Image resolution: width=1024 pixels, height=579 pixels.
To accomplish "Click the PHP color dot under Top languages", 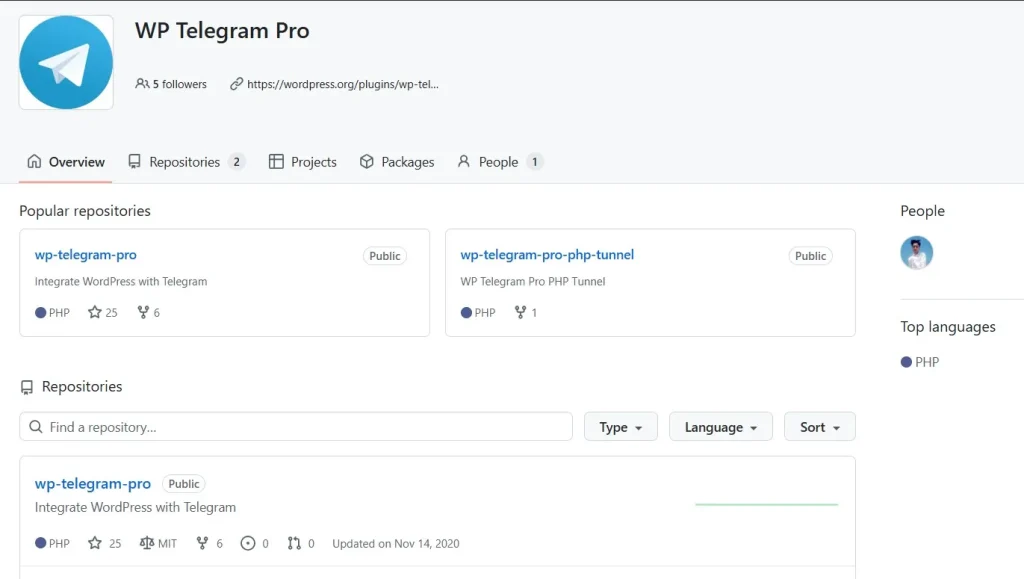I will click(906, 362).
